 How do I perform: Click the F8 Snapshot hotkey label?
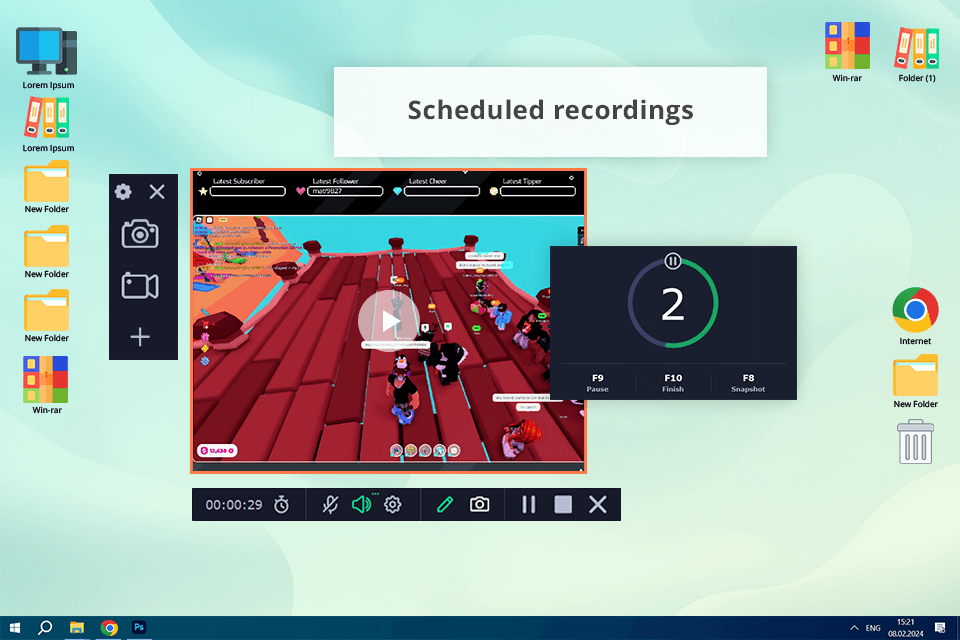click(x=748, y=383)
